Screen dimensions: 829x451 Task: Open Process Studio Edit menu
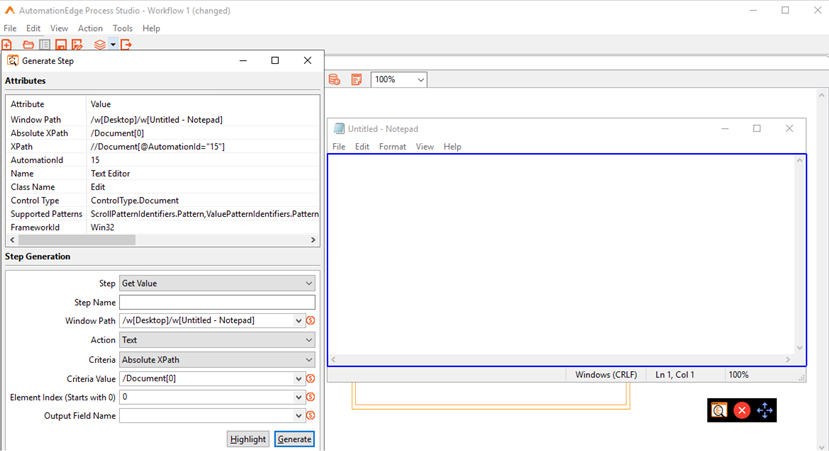[33, 29]
